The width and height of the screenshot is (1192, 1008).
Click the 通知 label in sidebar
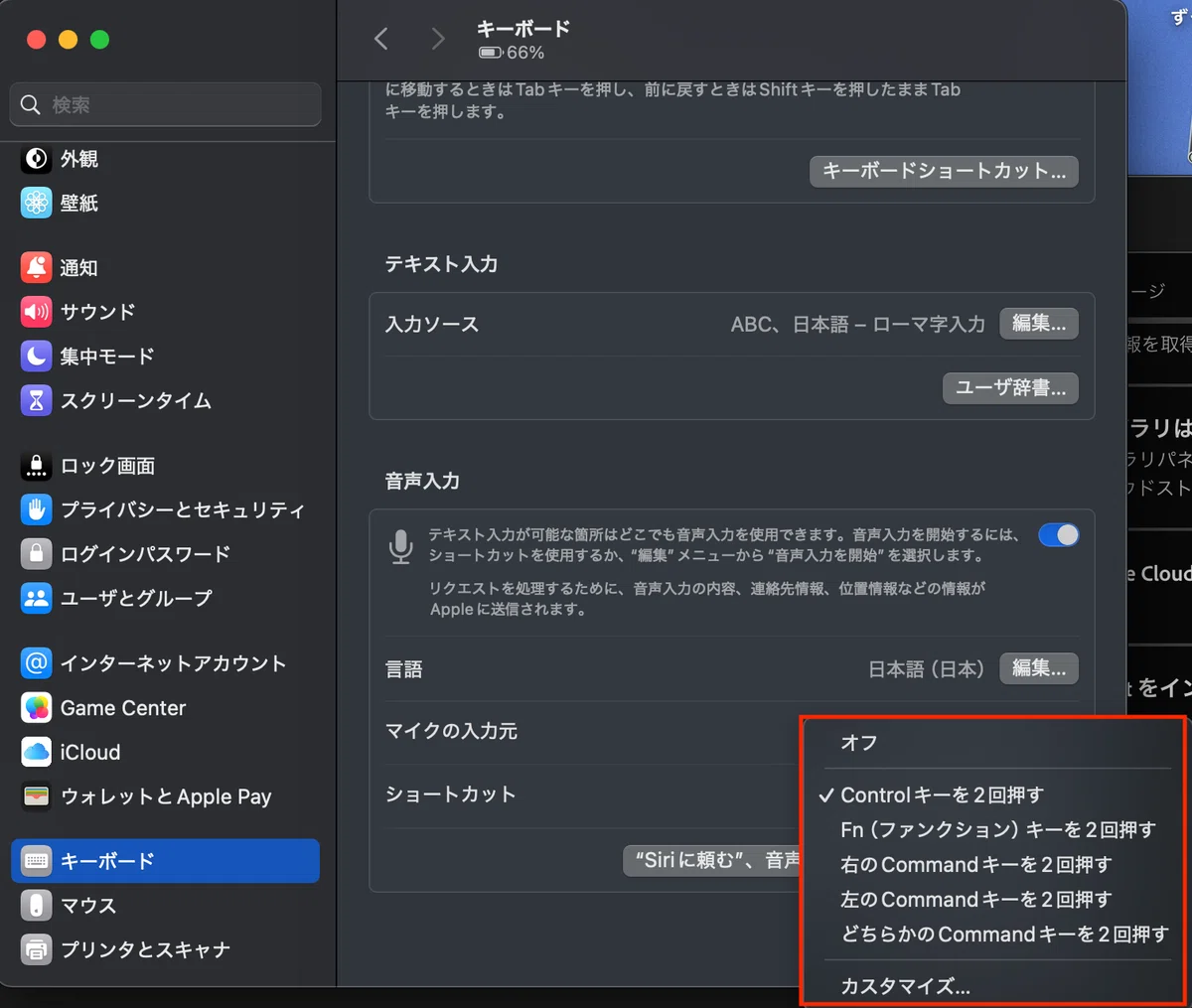pyautogui.click(x=78, y=267)
